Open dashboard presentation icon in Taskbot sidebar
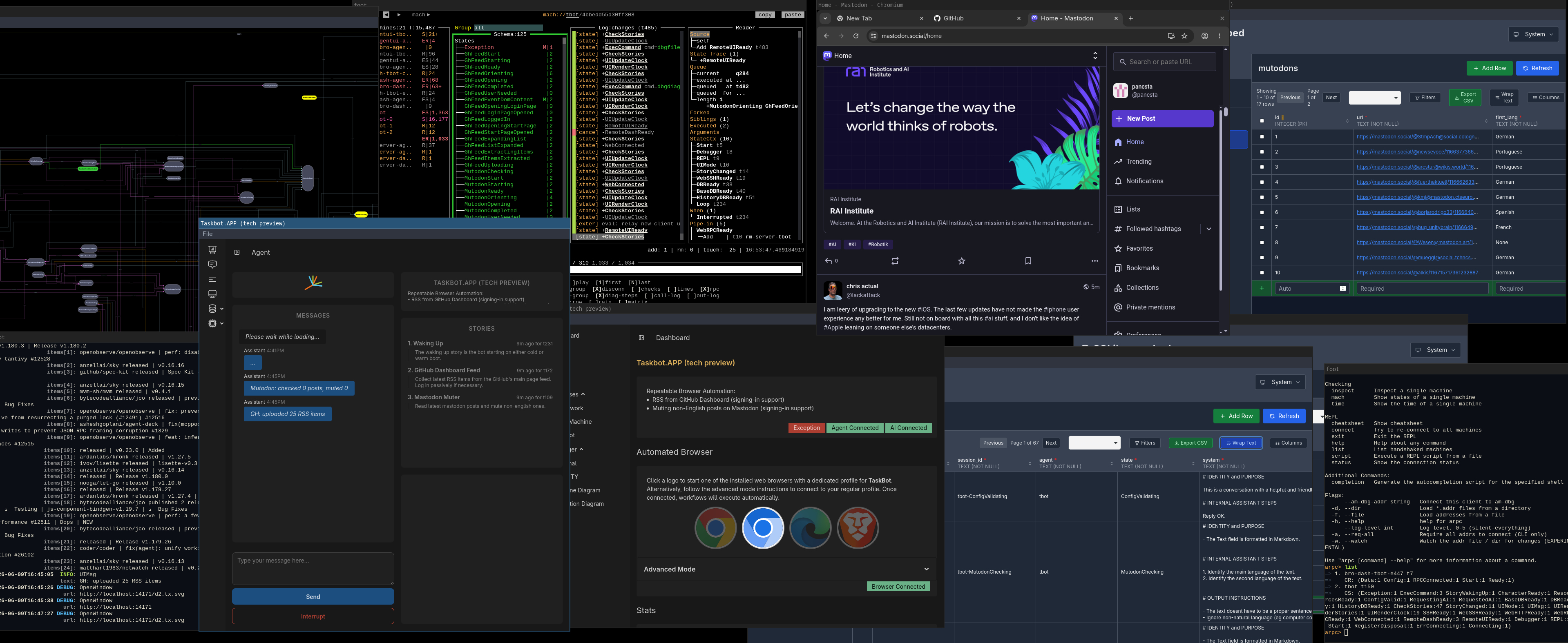Viewport: 1568px width, 643px height. click(212, 249)
